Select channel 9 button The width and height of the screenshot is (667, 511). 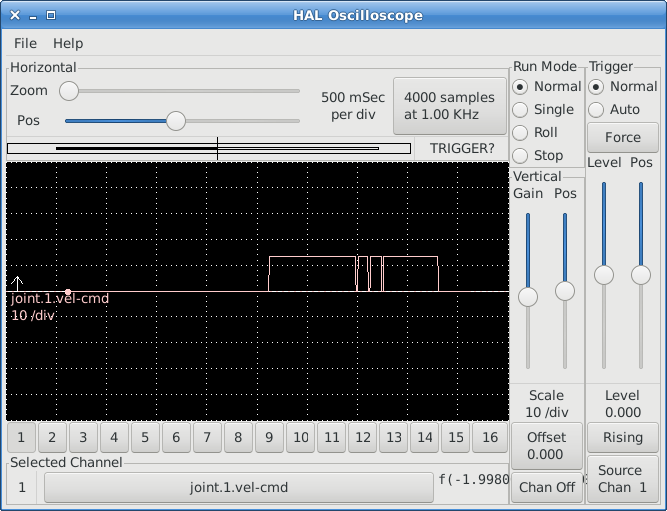269,437
